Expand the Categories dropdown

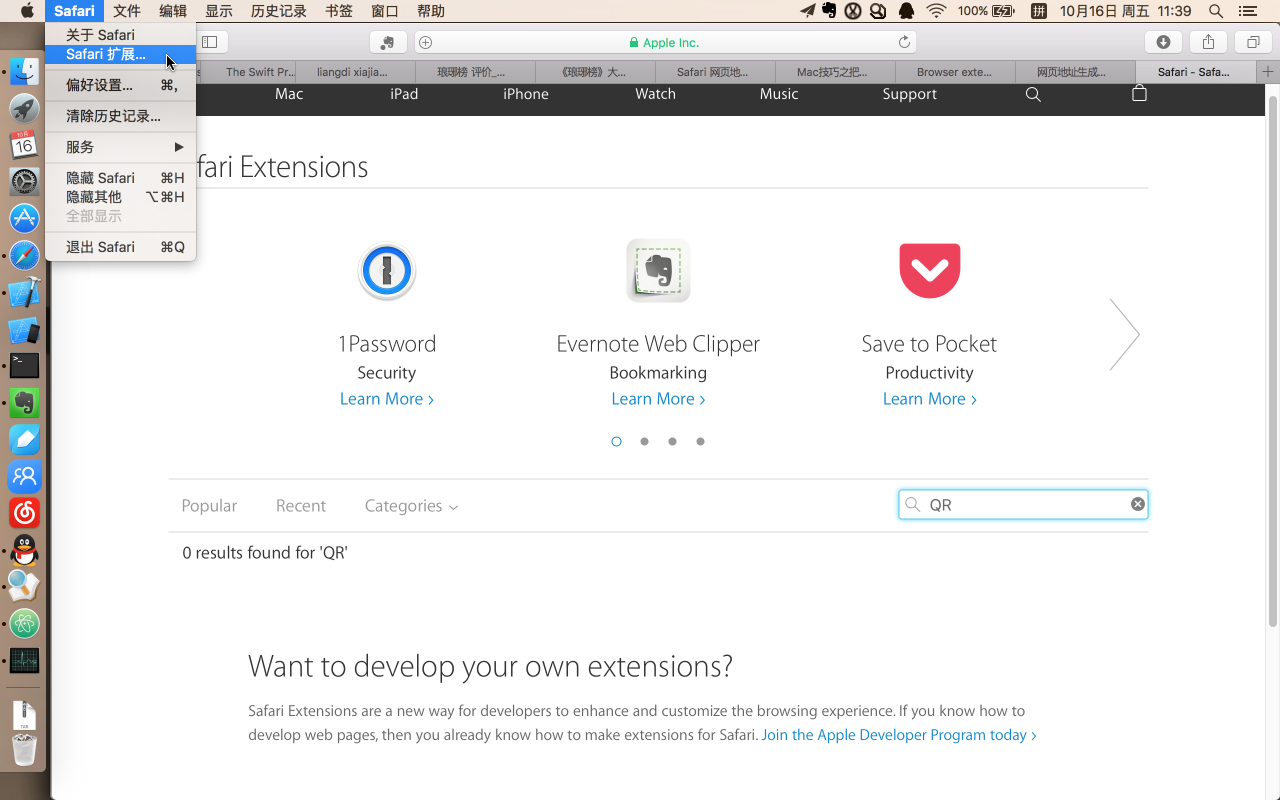tap(411, 506)
